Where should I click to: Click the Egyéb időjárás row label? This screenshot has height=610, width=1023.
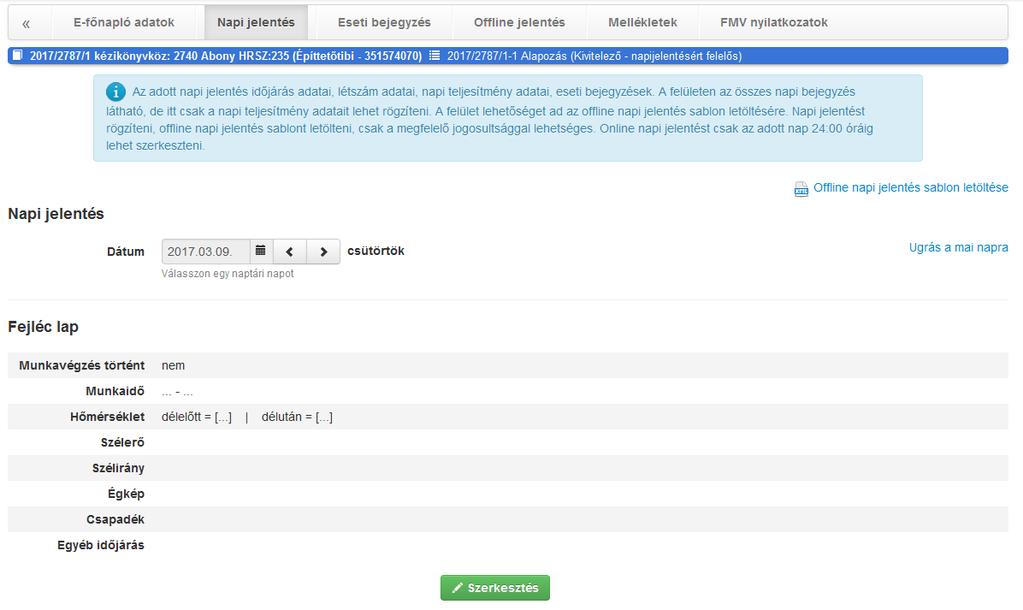pos(101,545)
